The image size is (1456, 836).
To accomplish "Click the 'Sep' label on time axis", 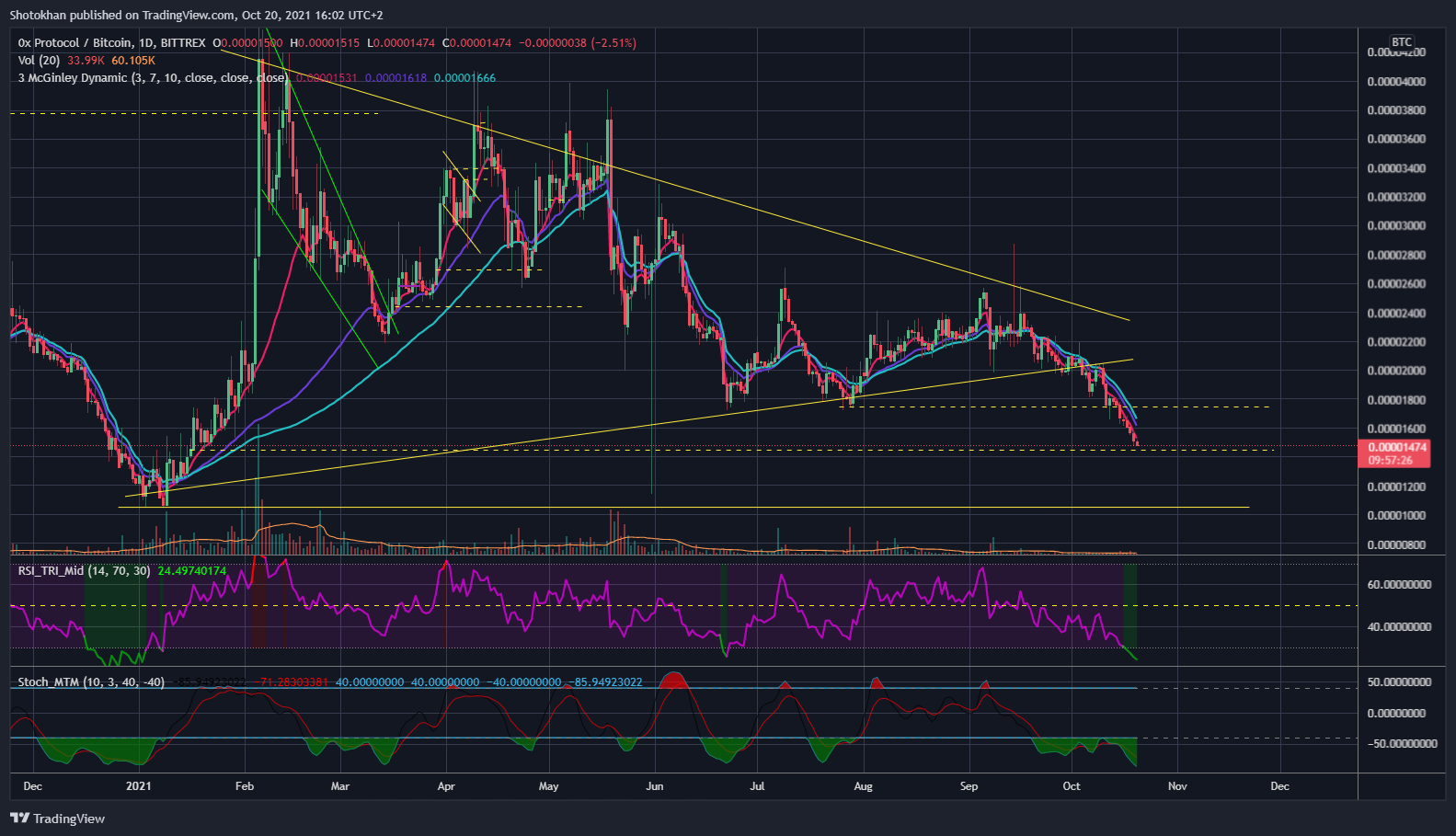I will [969, 786].
